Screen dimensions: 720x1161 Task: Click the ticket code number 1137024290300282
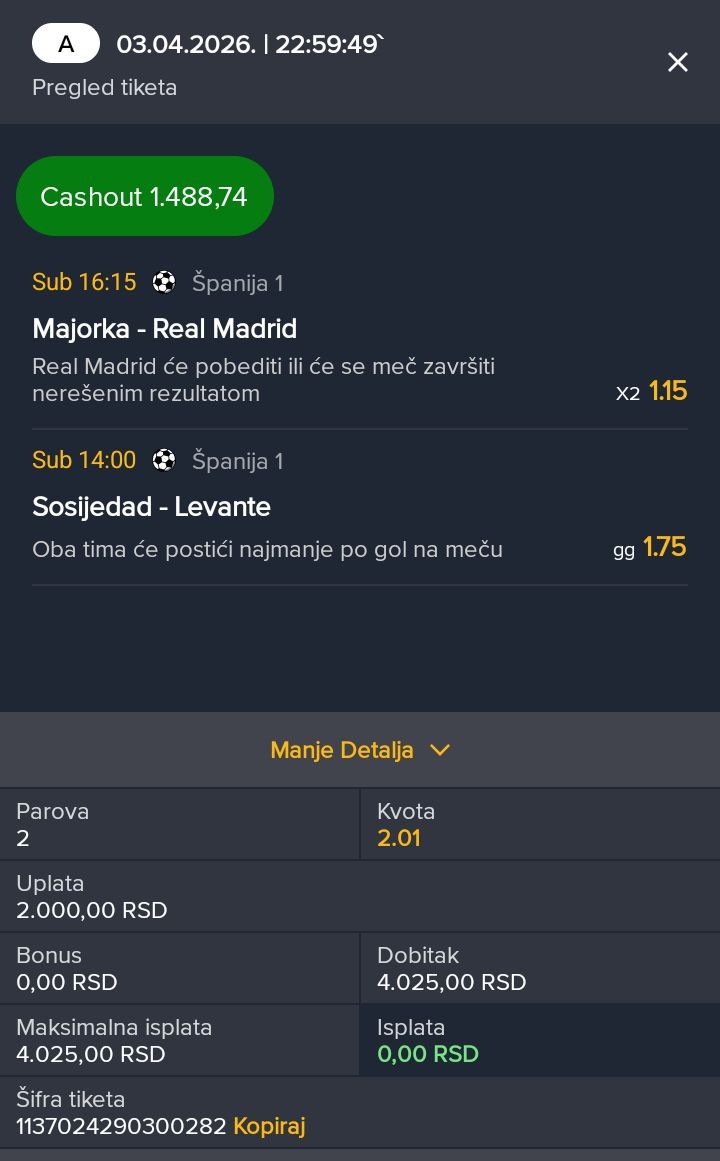pos(121,1126)
